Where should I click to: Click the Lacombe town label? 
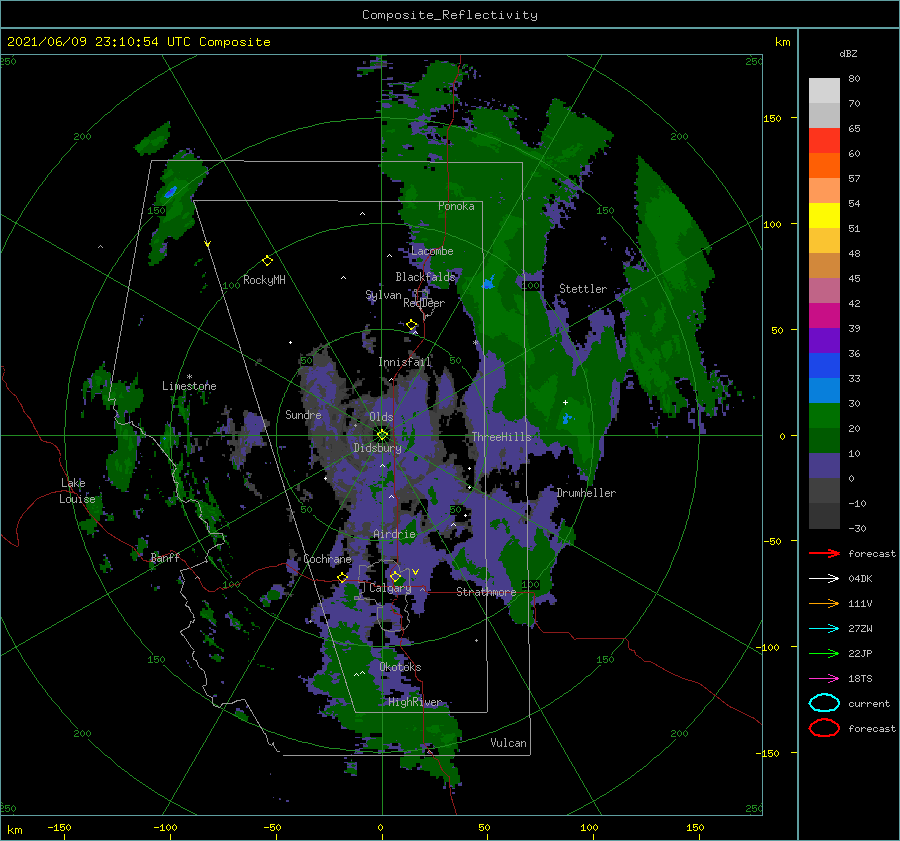click(x=432, y=251)
